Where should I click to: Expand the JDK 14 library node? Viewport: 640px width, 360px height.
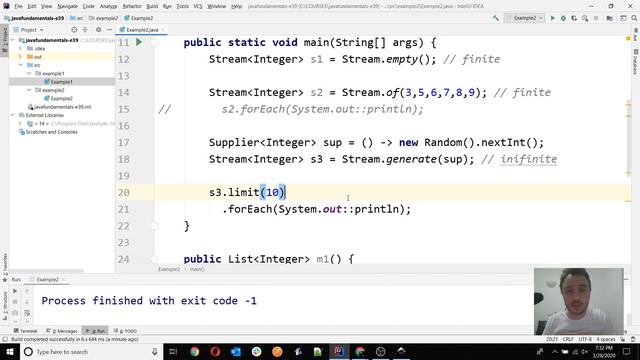tap(20, 123)
